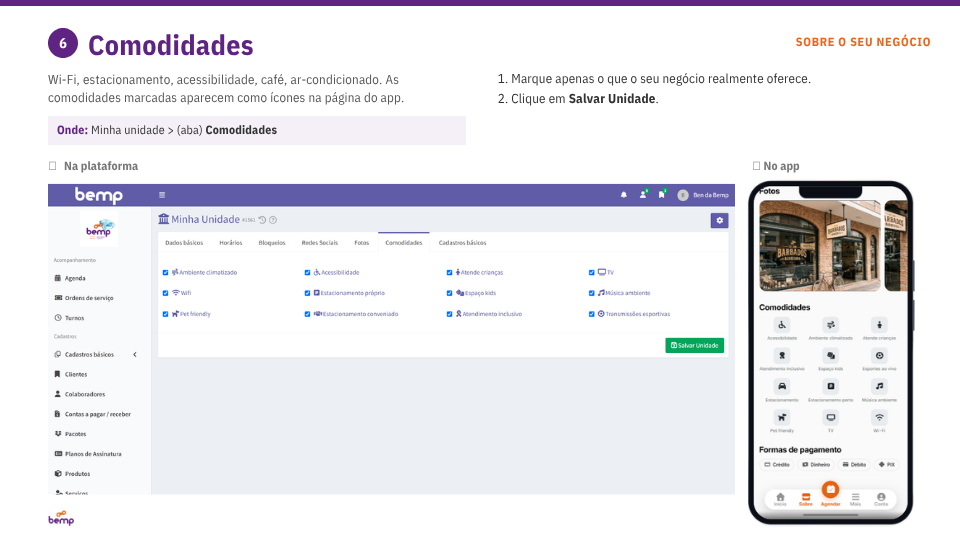Viewport: 960px width, 540px height.
Task: Switch to Redes Sociais tab
Action: [320, 243]
